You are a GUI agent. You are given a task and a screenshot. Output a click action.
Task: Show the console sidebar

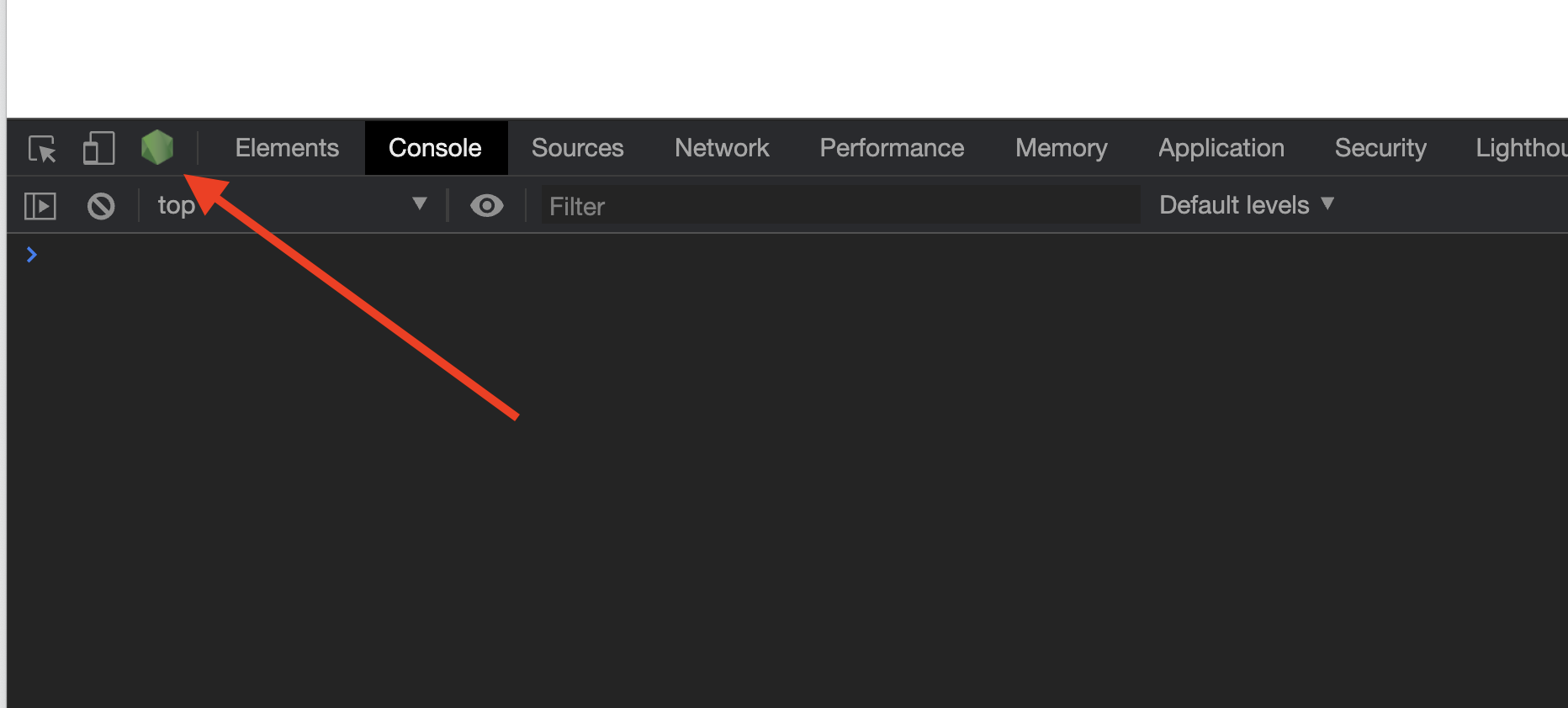(40, 206)
